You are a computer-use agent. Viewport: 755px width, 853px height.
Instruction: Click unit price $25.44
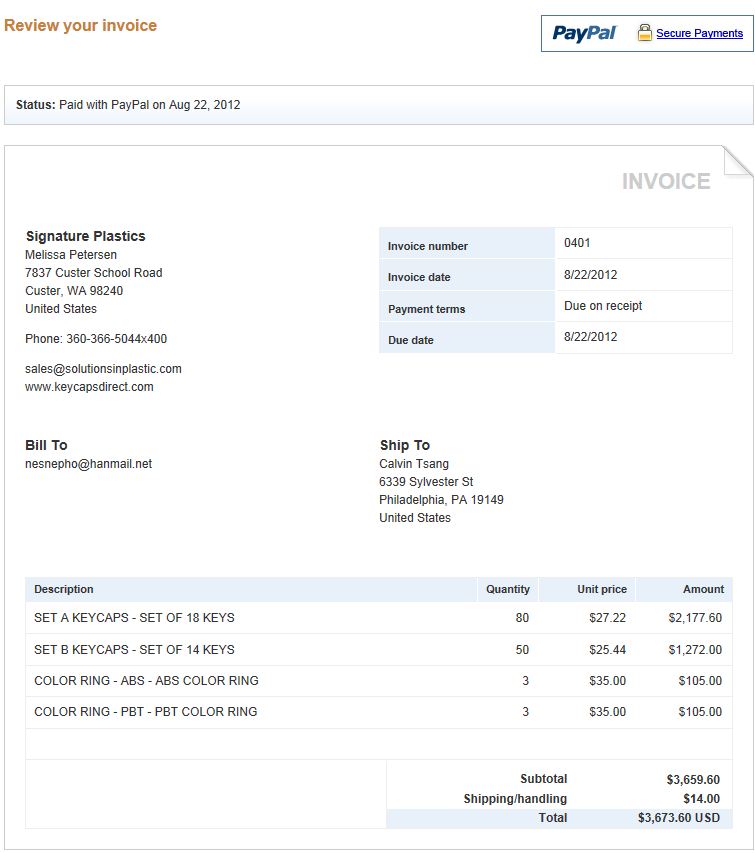click(607, 650)
